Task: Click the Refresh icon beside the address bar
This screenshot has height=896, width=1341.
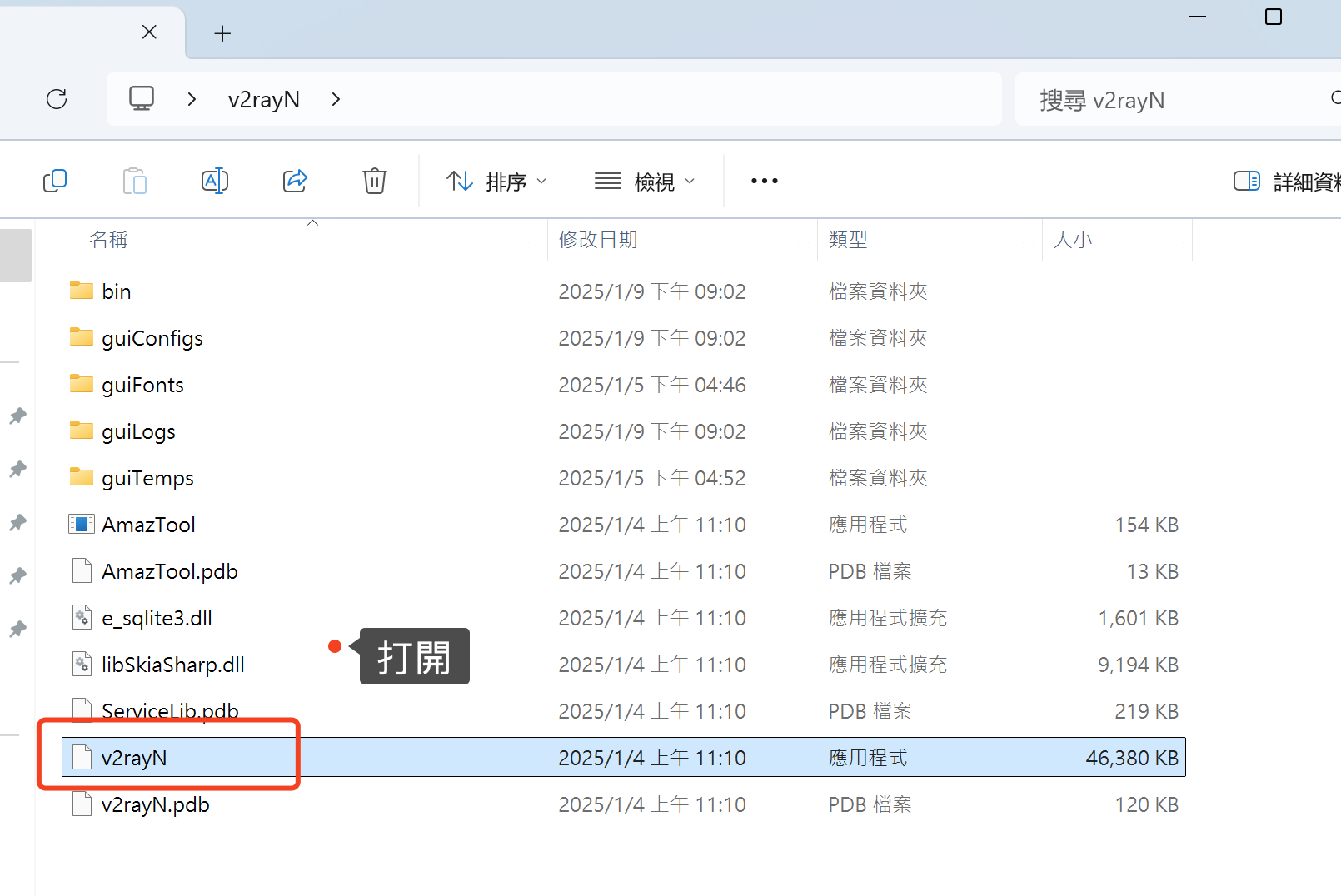Action: coord(57,99)
